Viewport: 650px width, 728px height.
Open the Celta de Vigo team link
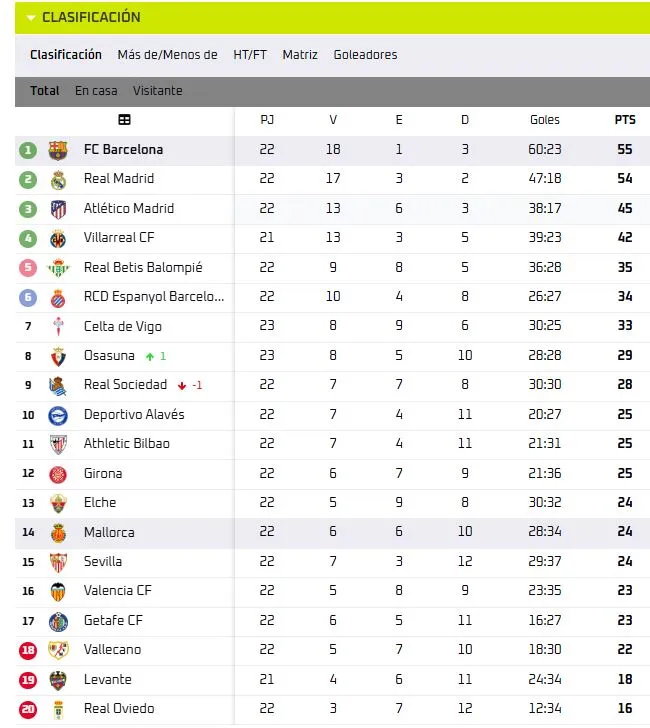pos(122,327)
